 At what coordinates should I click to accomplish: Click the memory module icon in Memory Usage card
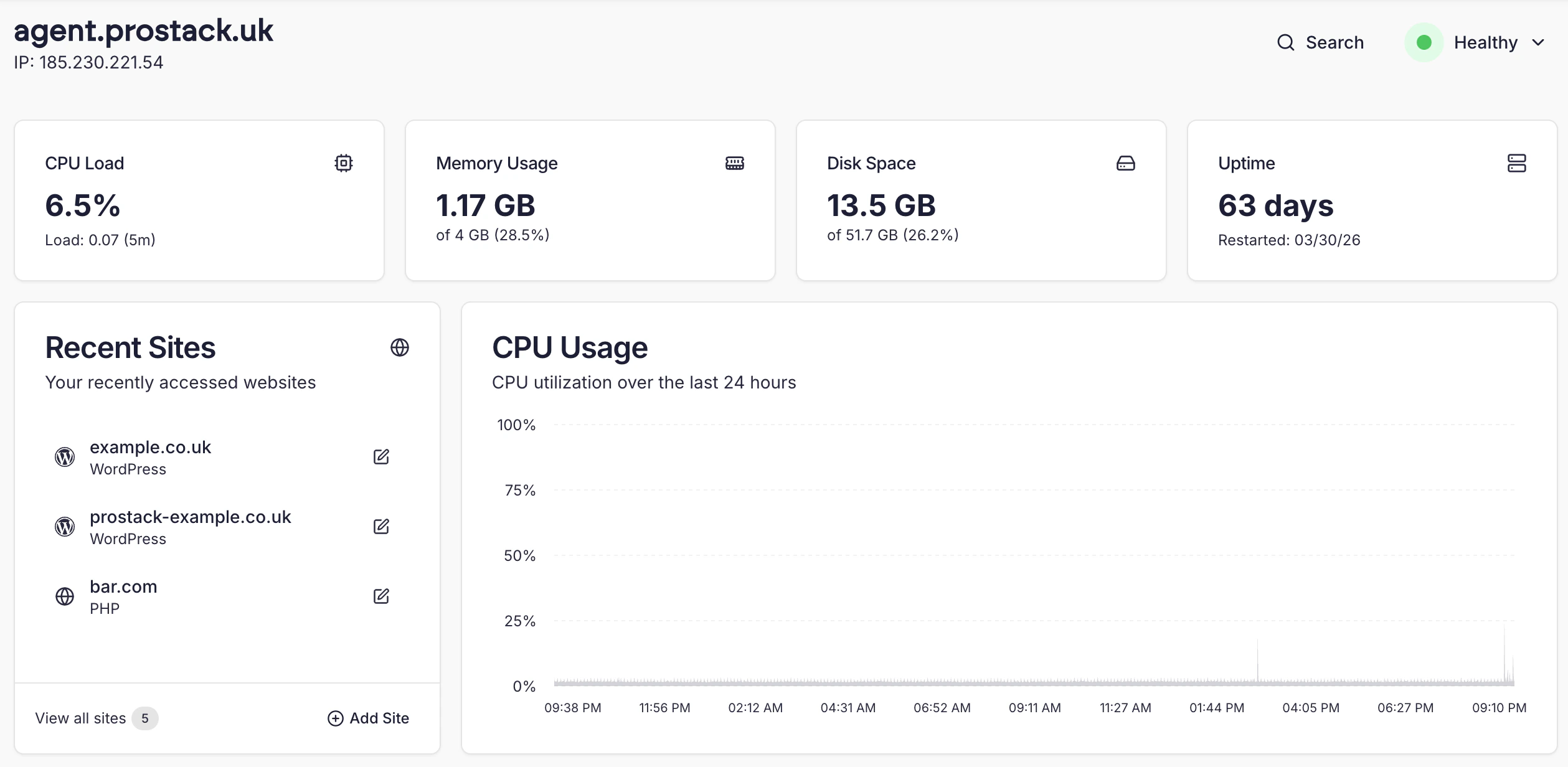[x=735, y=163]
